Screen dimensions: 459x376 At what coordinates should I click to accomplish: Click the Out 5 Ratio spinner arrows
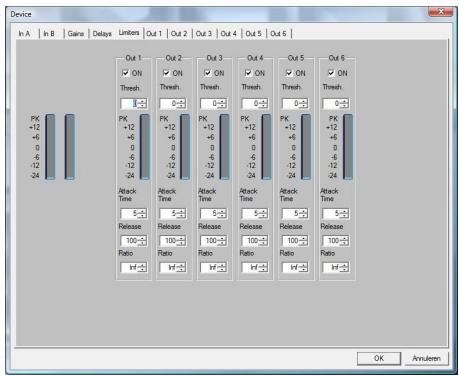[x=303, y=267]
